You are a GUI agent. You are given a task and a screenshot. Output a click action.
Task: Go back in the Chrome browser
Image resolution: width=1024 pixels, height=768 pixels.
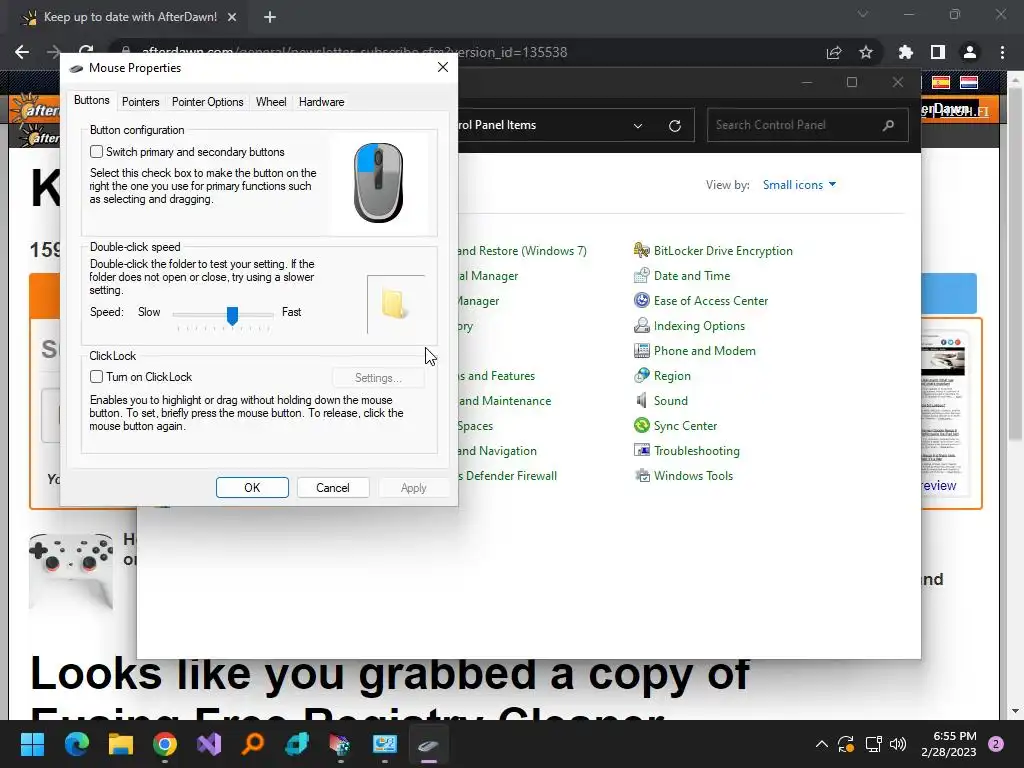pyautogui.click(x=22, y=52)
